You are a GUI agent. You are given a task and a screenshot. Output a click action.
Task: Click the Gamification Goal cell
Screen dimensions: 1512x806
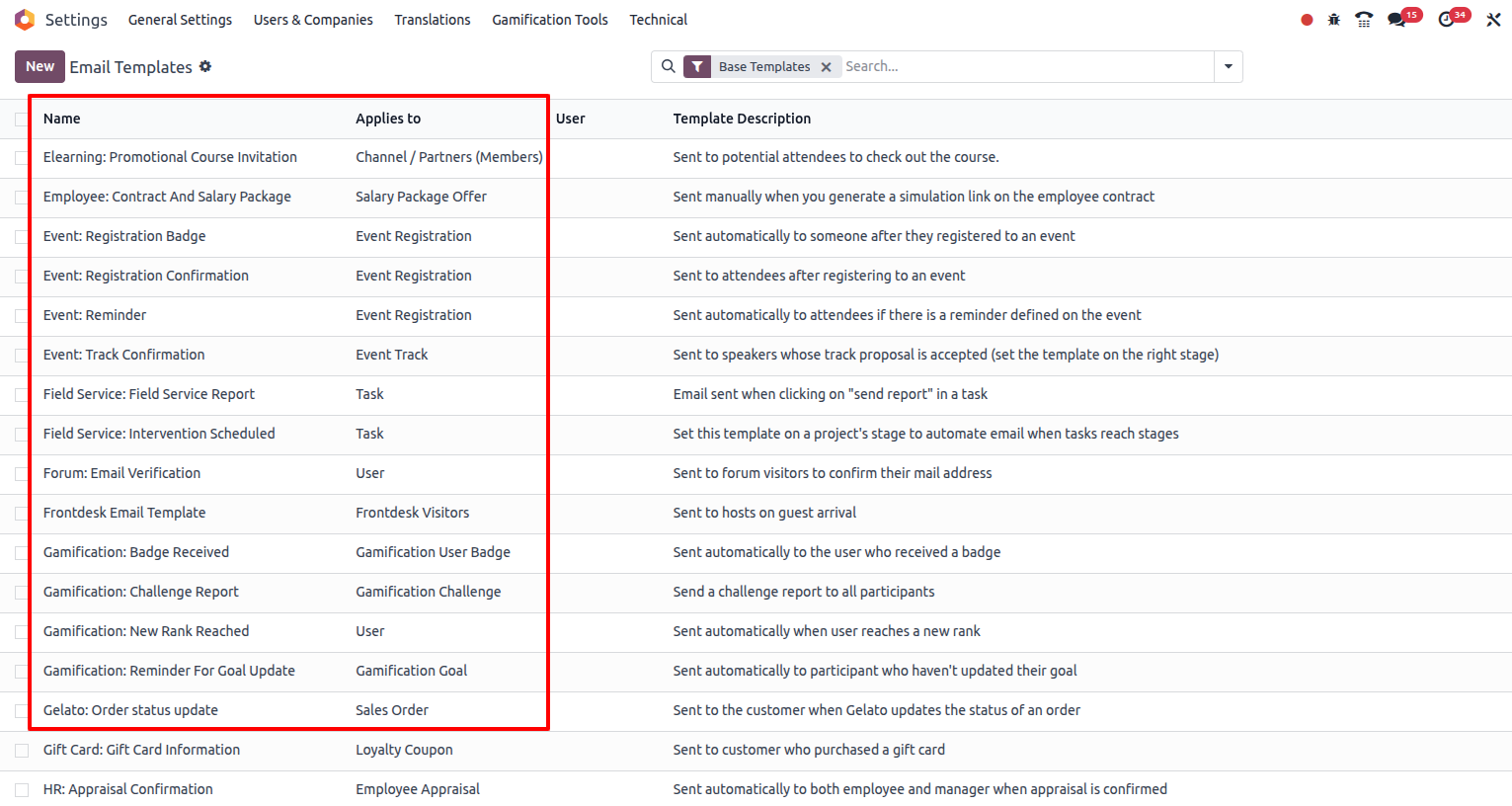click(x=411, y=671)
